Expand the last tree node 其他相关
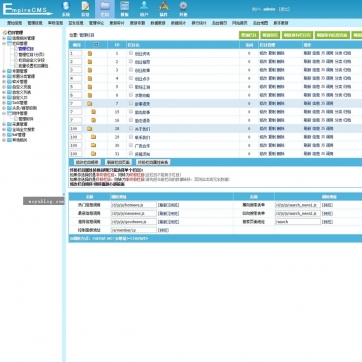 4,140
